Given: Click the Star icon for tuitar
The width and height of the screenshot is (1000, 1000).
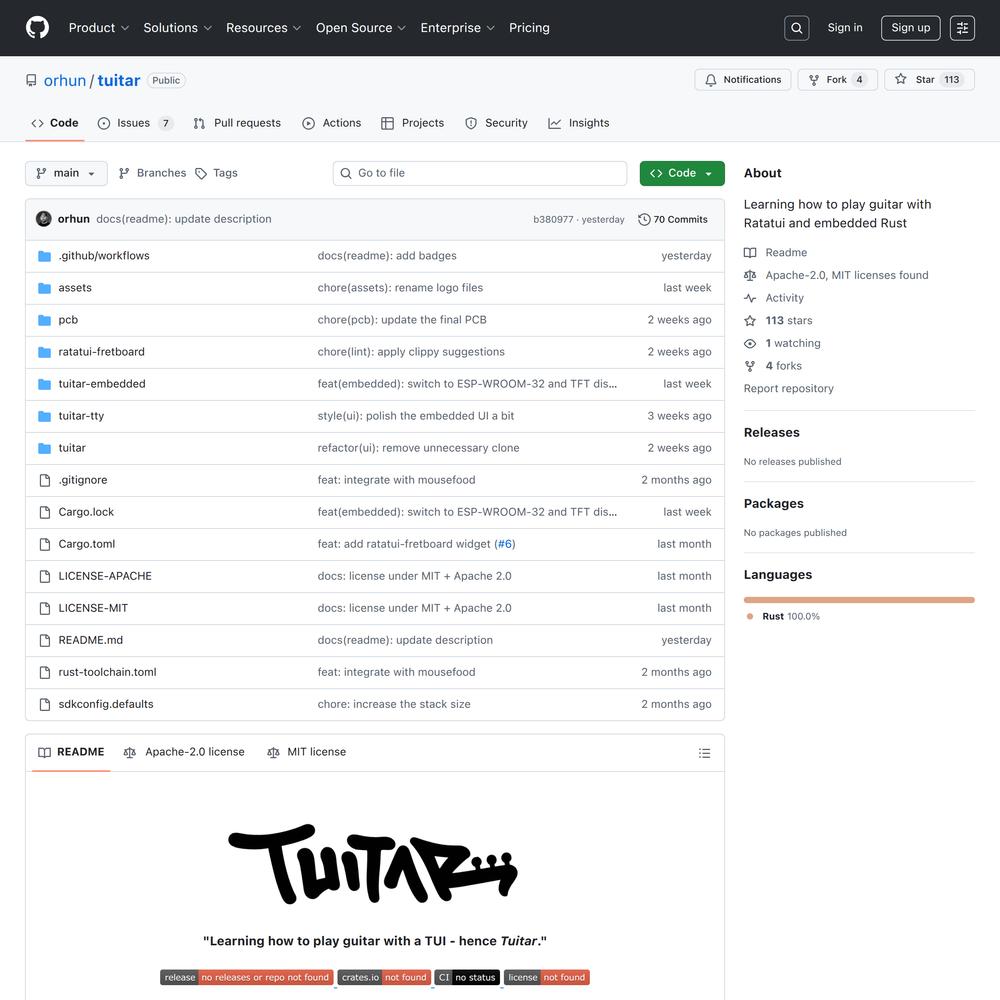Looking at the screenshot, I should pos(900,79).
